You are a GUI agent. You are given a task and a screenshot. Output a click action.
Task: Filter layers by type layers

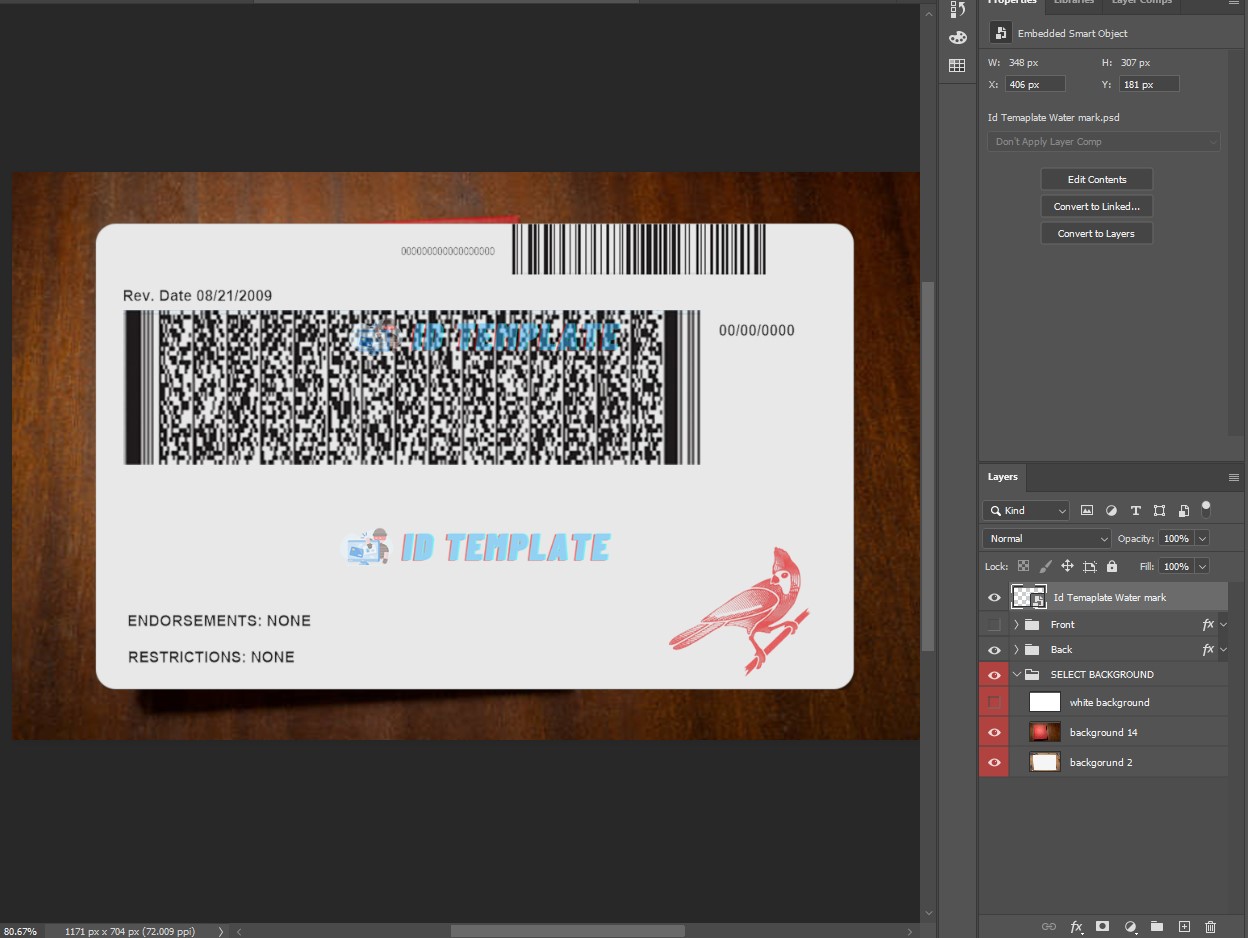click(x=1135, y=510)
